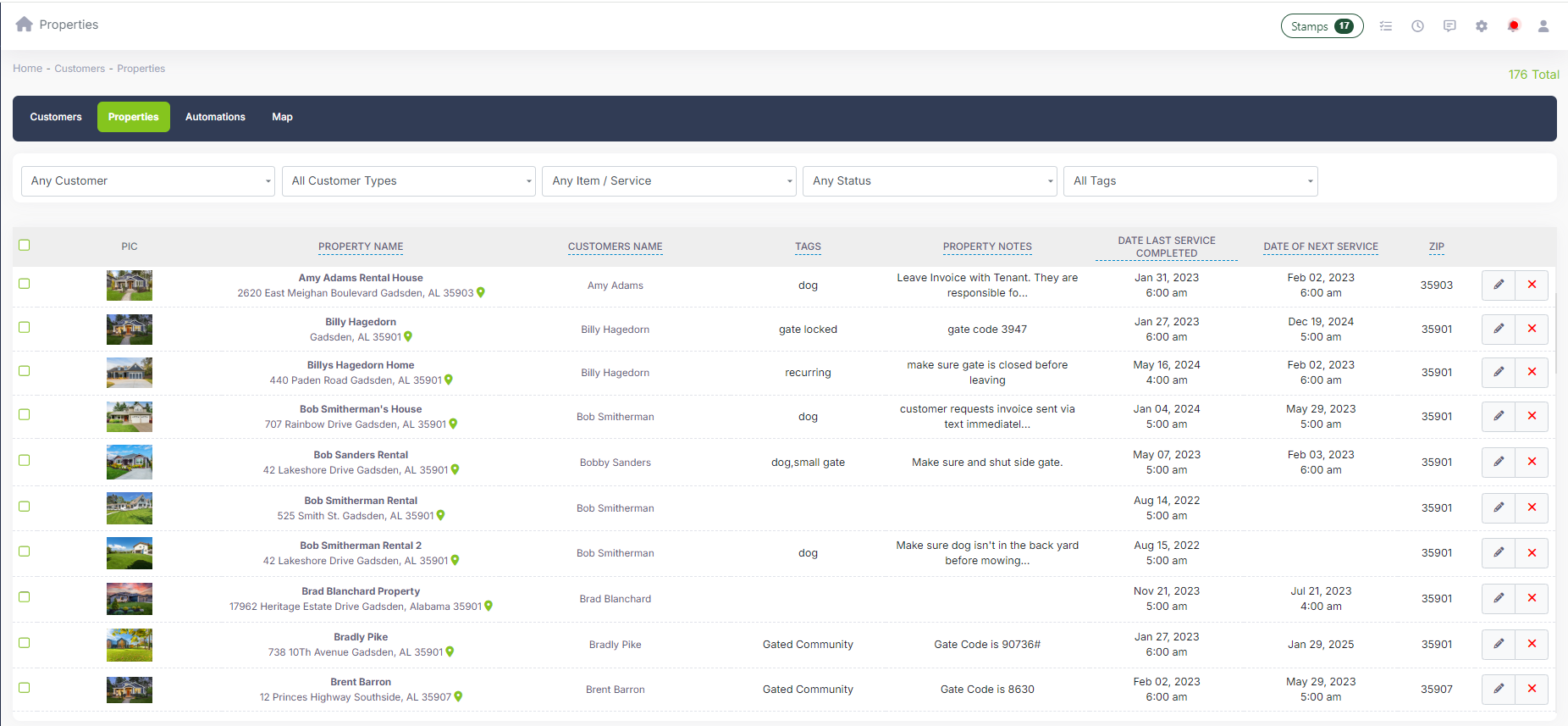Click the pencil edit icon for Amy Adams Rental House

[x=1498, y=285]
